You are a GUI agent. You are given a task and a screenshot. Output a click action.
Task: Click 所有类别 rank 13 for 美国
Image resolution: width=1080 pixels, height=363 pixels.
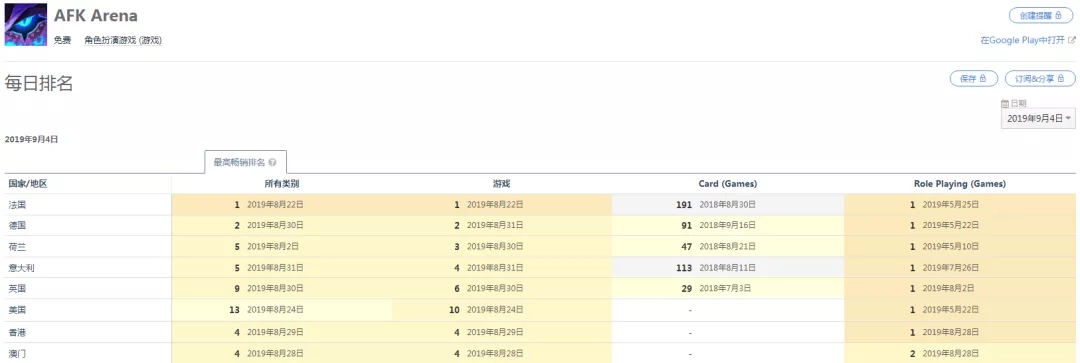tap(234, 310)
